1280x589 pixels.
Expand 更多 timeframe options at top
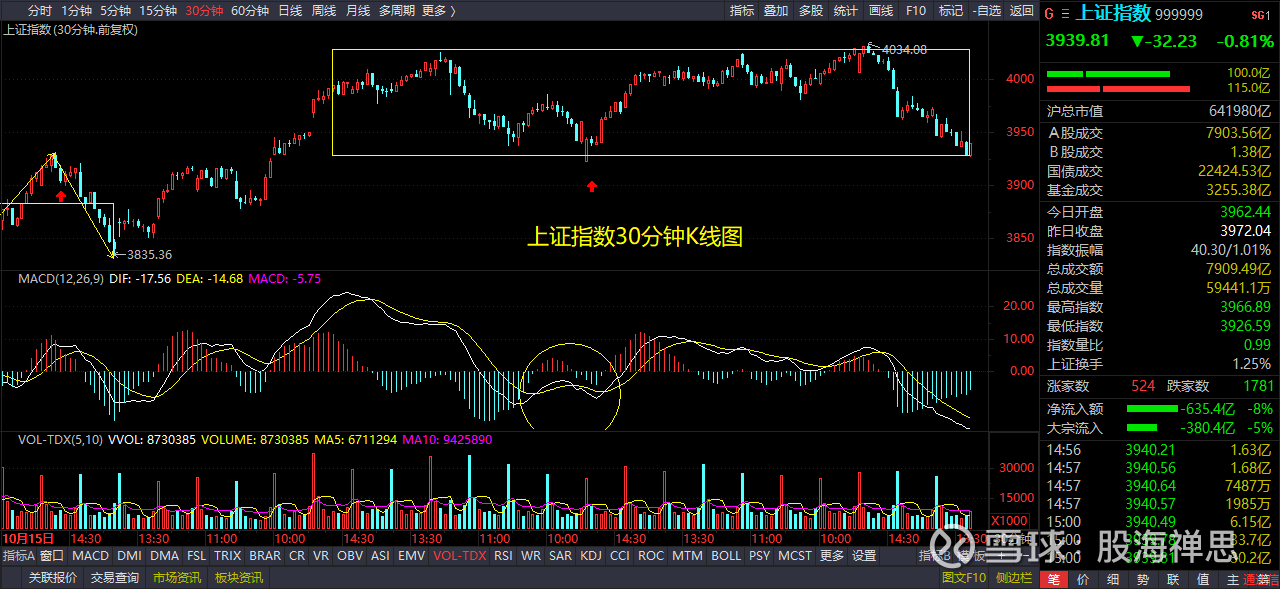tap(438, 11)
